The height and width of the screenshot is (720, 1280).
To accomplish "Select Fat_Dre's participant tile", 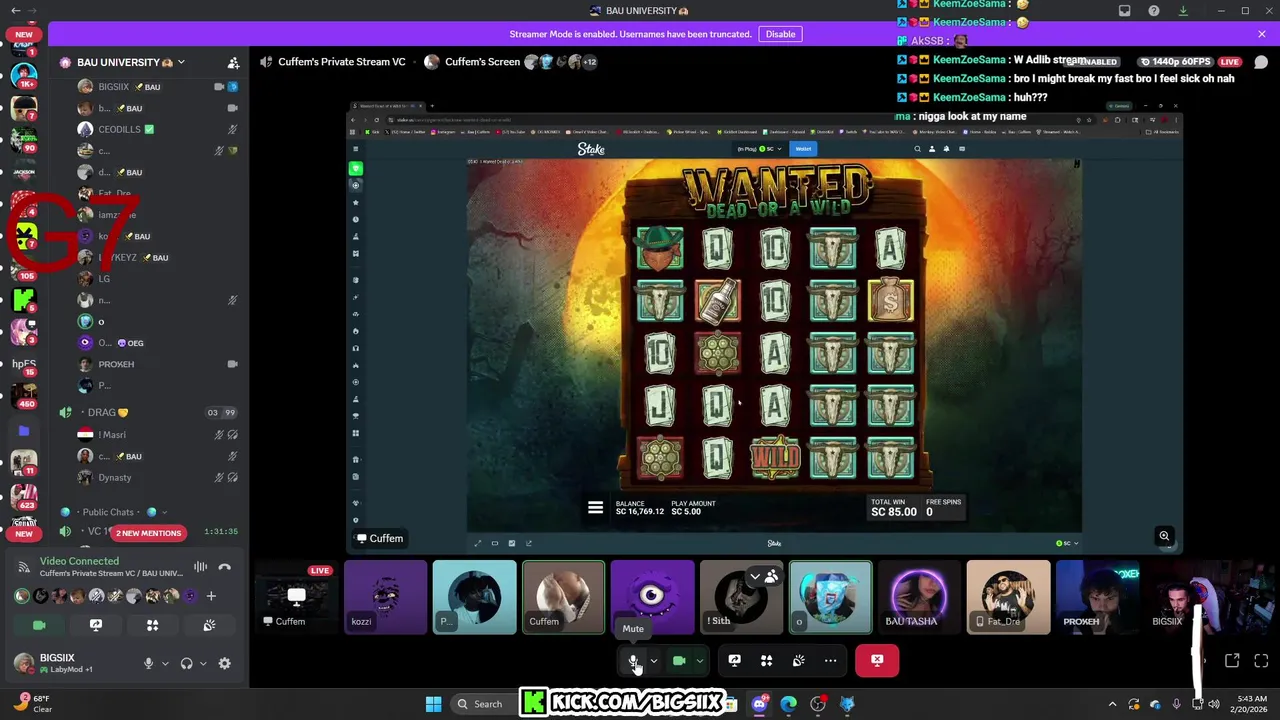I will tap(1008, 597).
